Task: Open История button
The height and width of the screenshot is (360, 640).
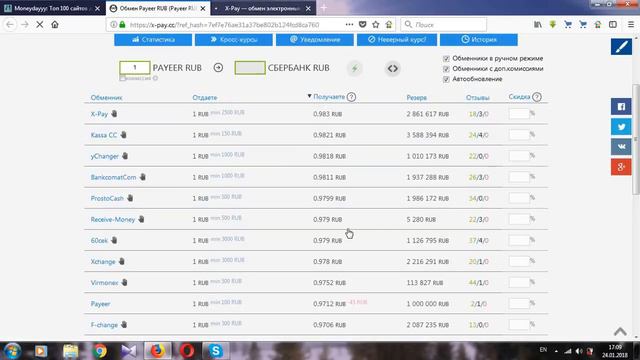Action: tap(479, 40)
